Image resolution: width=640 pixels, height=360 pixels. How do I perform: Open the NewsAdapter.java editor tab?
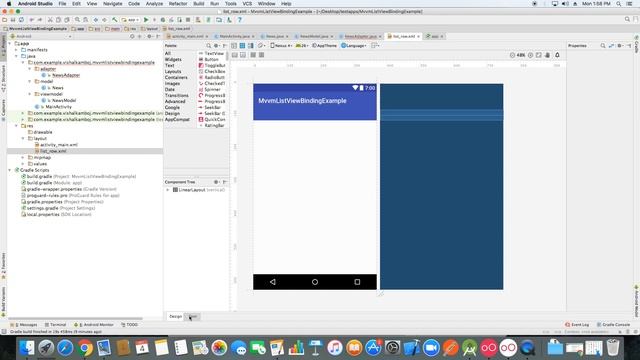tap(361, 36)
